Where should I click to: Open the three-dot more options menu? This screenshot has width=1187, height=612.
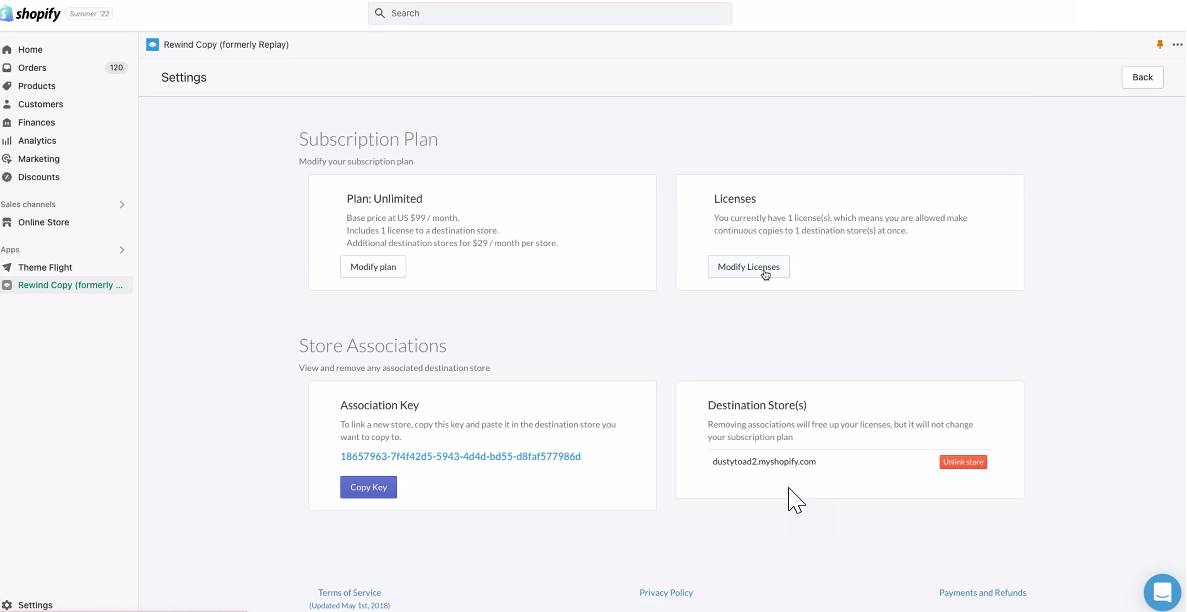(x=1177, y=45)
